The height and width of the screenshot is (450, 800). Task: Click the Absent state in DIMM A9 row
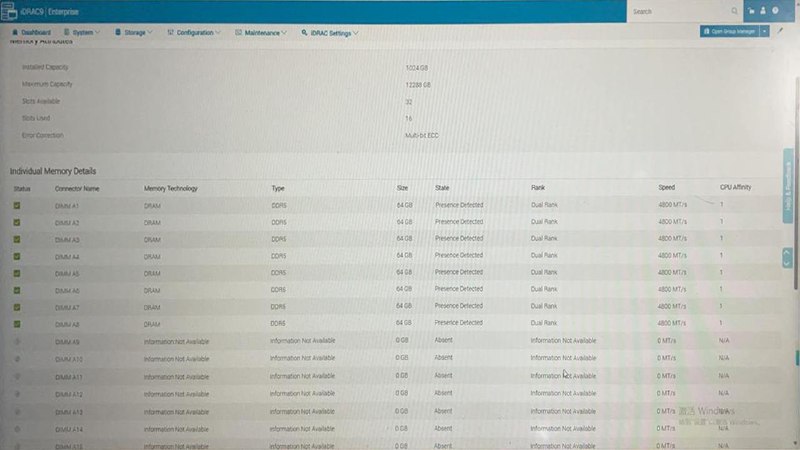pyautogui.click(x=443, y=340)
